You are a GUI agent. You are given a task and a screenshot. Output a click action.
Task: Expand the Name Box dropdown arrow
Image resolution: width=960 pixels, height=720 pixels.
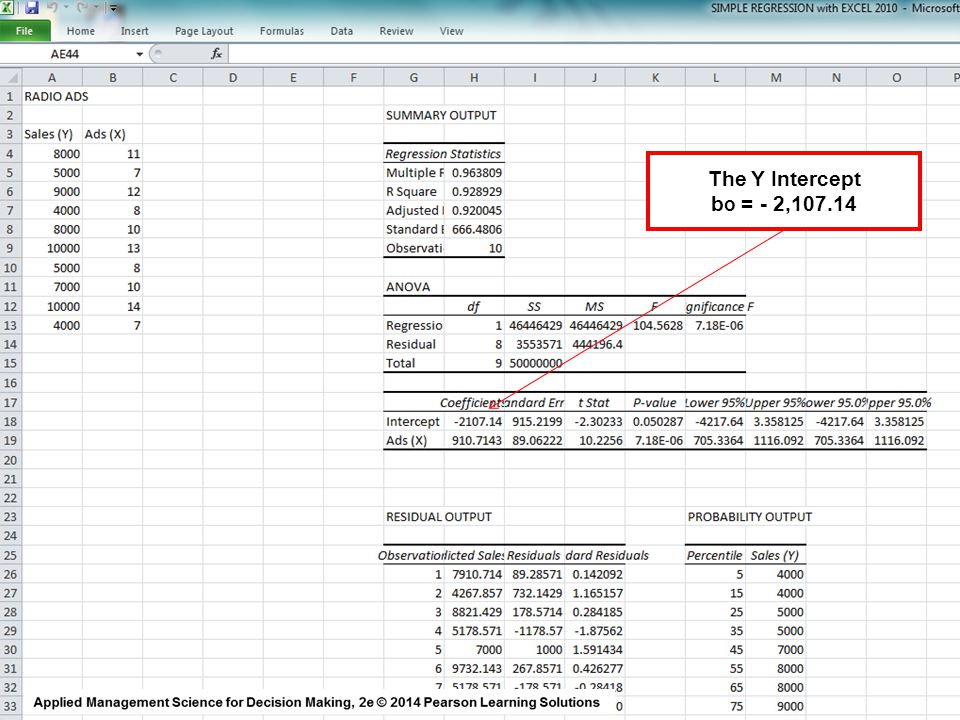(x=140, y=54)
